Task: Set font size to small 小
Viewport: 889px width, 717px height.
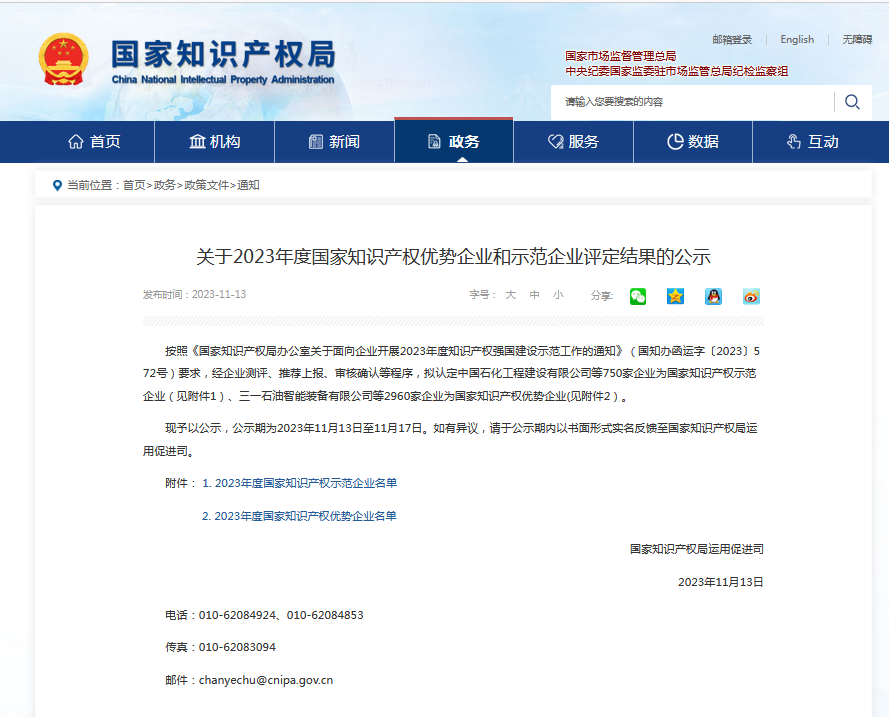Action: pos(558,295)
